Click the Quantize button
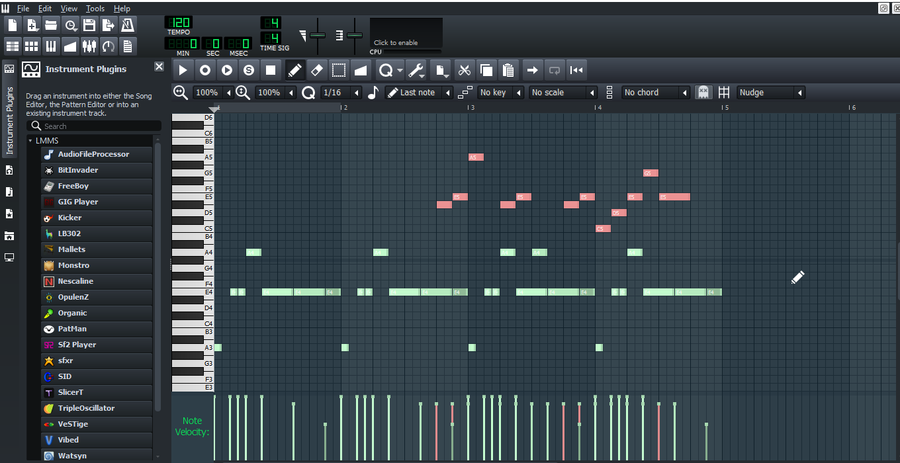900x463 pixels. tap(386, 71)
